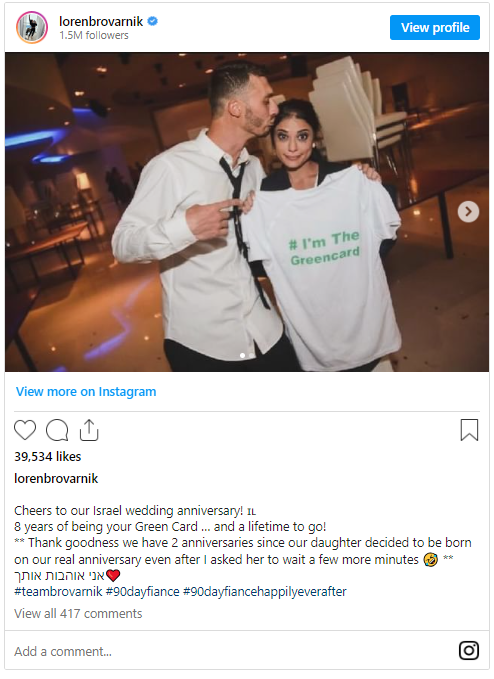
Task: Focus the Add a comment field
Action: tap(234, 651)
